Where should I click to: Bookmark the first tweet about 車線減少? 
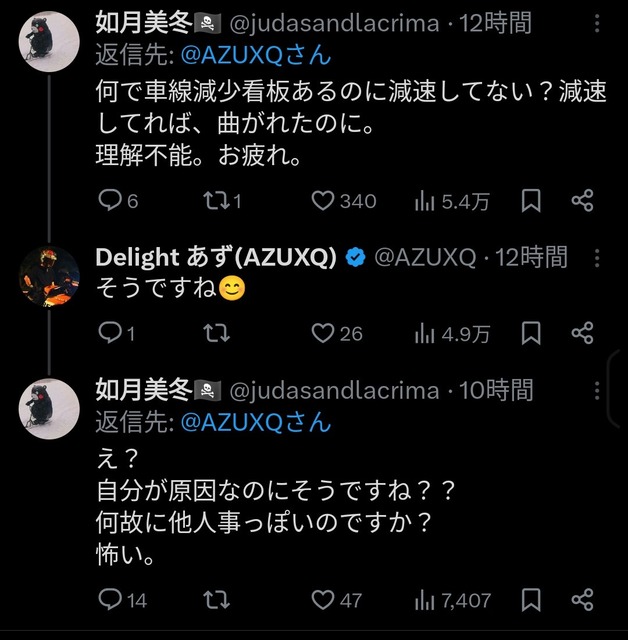pyautogui.click(x=531, y=201)
